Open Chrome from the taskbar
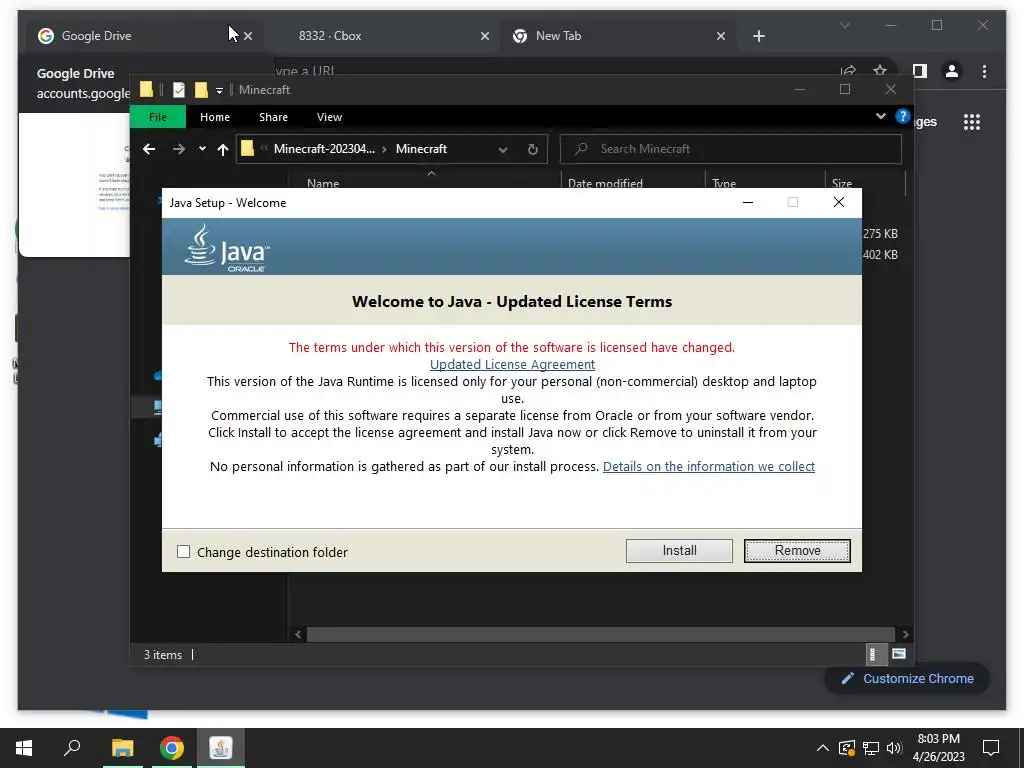The height and width of the screenshot is (768, 1024). point(172,748)
